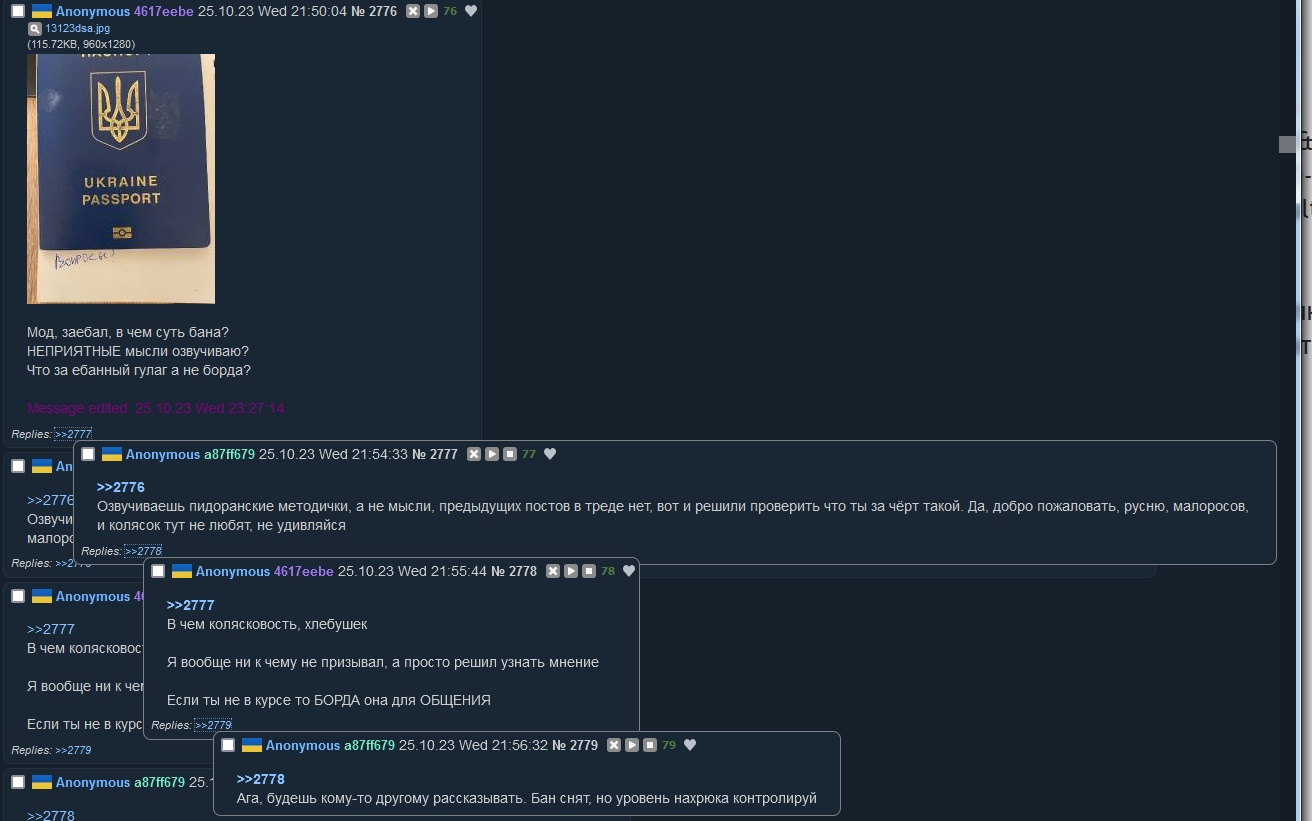Follow background >>2777 quote link
The width and height of the screenshot is (1312, 821).
click(51, 629)
